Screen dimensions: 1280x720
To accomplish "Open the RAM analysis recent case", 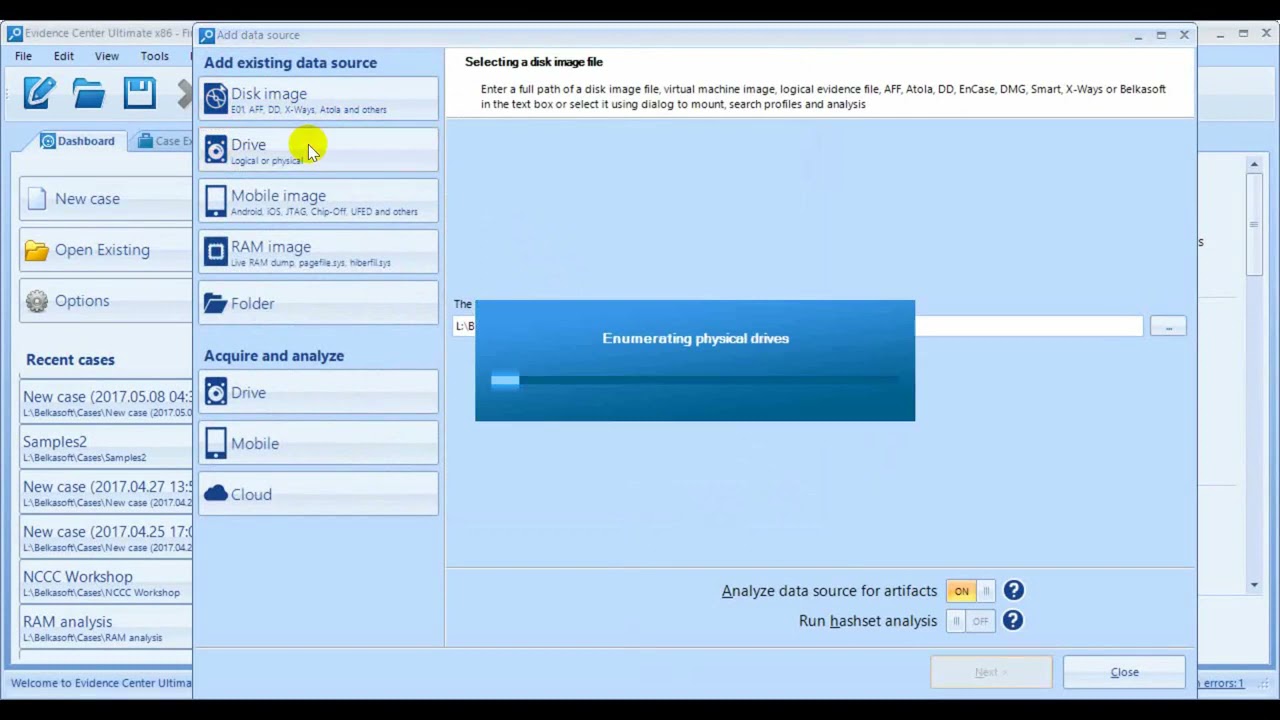I will pos(106,628).
